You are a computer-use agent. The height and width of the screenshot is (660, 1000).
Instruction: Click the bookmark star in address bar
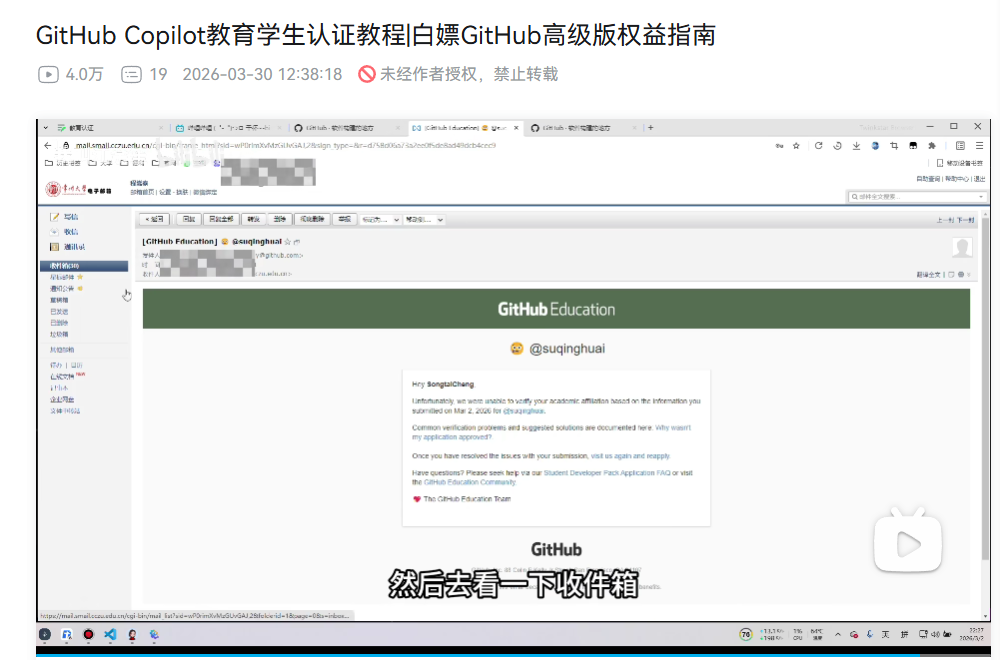(796, 145)
